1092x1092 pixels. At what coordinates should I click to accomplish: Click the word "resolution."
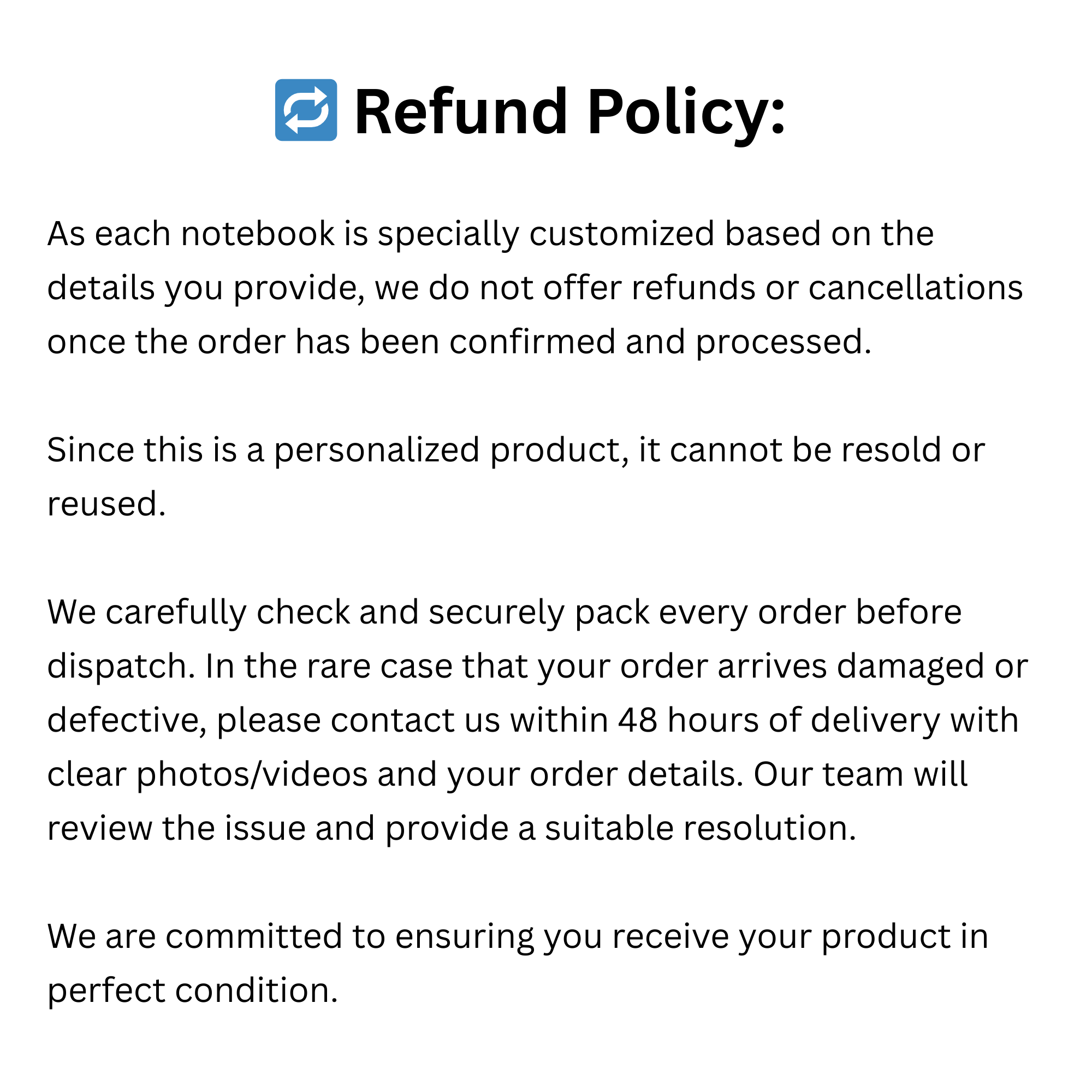point(770,828)
